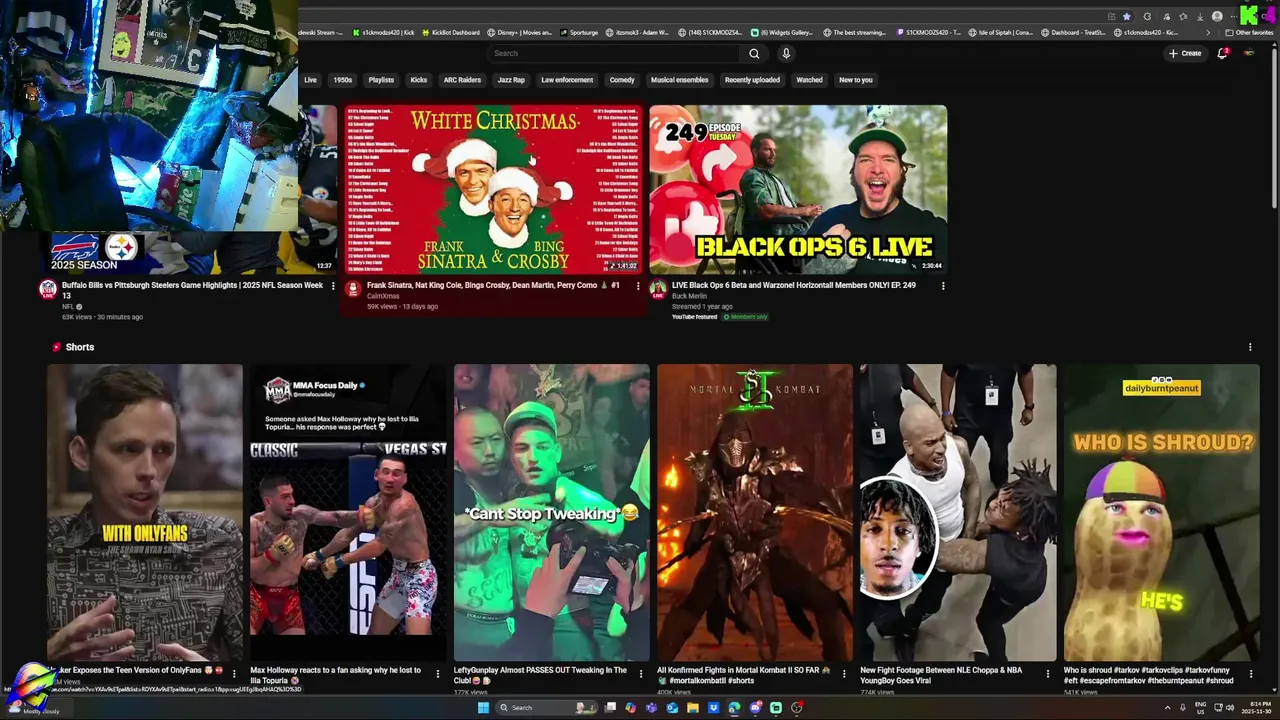This screenshot has height=720, width=1280.
Task: Open LIVE Black Ops 6 Beta video title
Action: pos(793,285)
